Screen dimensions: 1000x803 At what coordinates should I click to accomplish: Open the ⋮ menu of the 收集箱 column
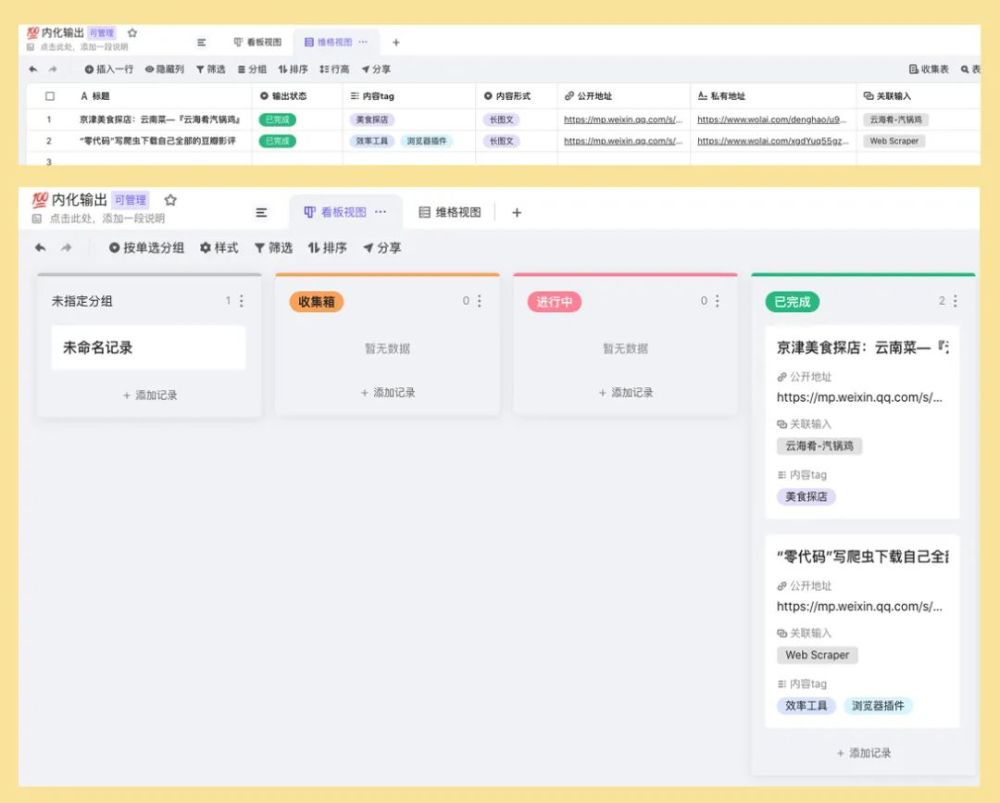click(479, 301)
